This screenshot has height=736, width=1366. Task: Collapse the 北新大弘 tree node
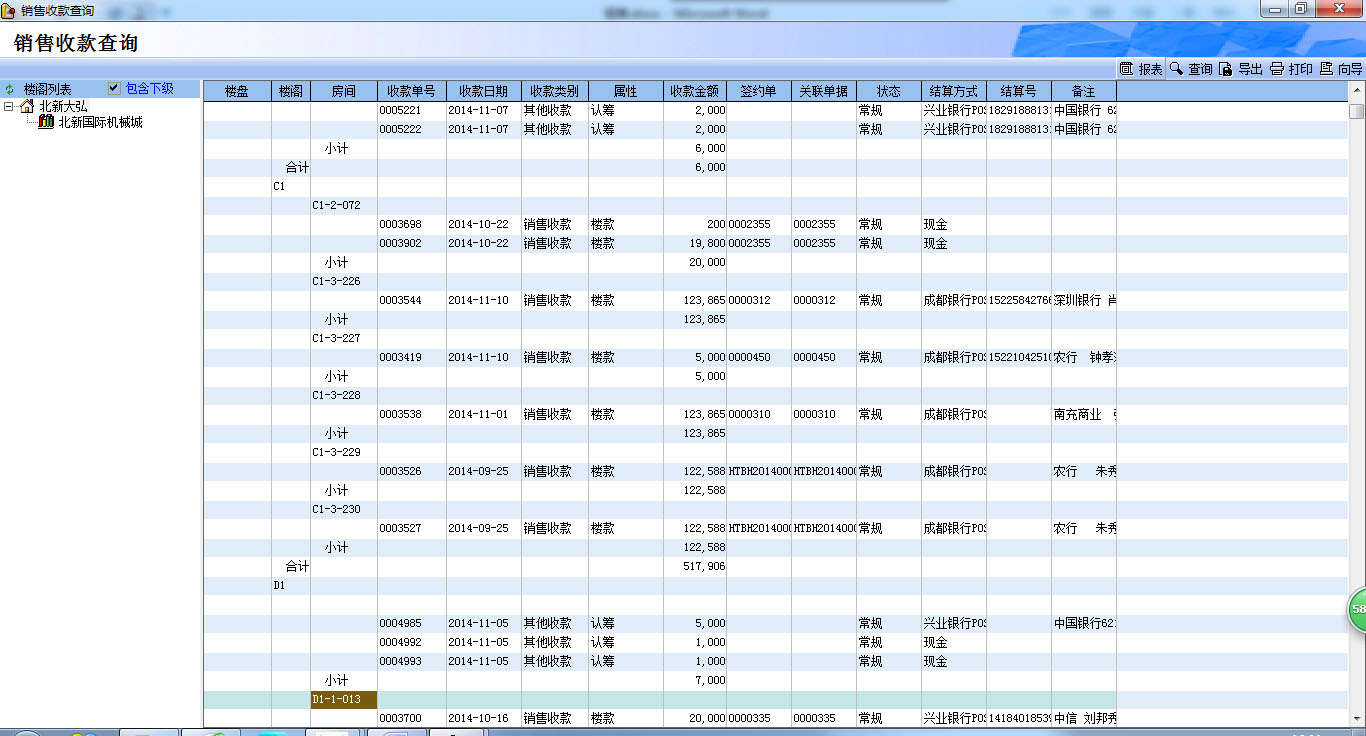(9, 106)
